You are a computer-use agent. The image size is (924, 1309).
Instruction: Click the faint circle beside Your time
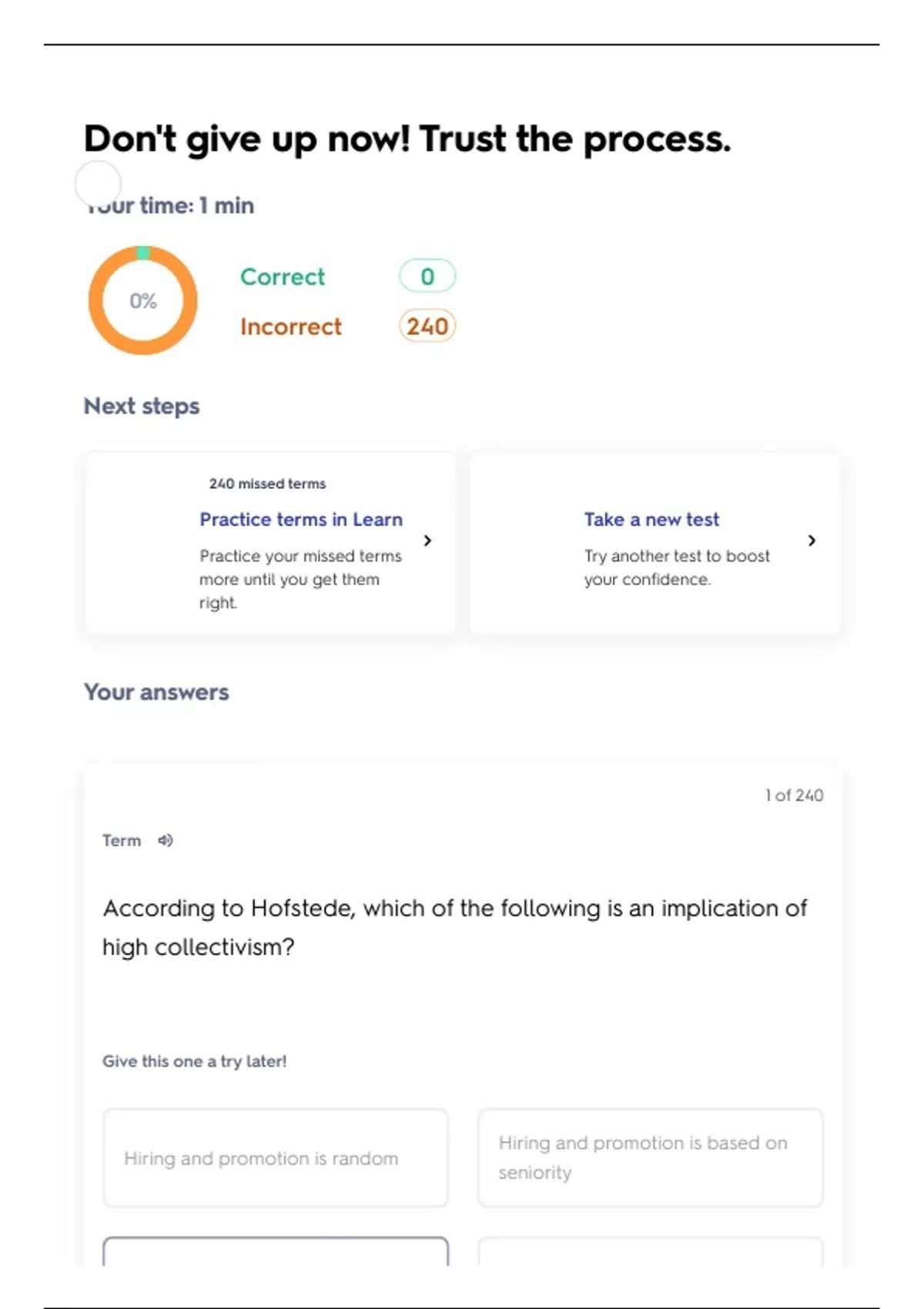click(x=98, y=184)
